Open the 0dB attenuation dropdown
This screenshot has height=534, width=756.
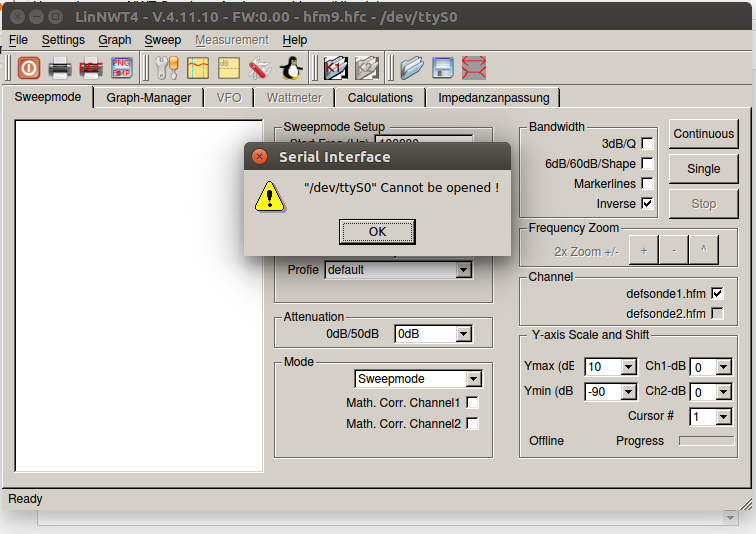point(463,334)
